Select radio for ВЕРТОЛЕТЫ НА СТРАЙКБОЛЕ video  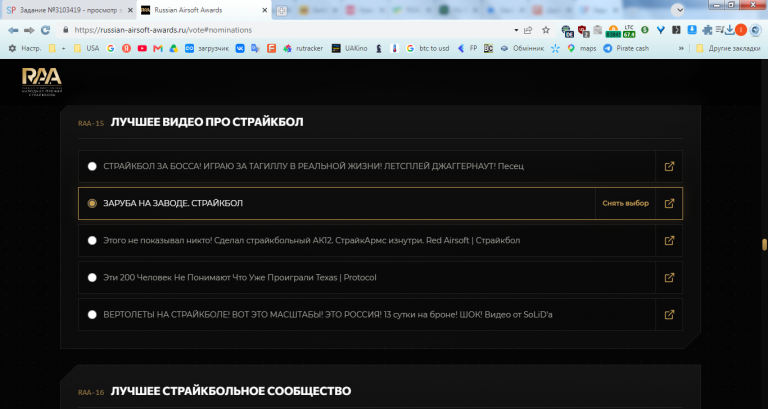click(92, 315)
